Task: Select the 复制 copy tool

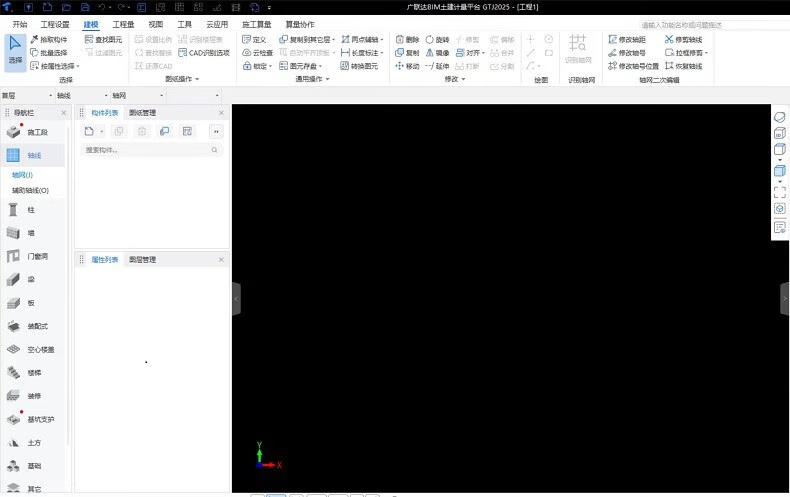Action: tap(407, 52)
